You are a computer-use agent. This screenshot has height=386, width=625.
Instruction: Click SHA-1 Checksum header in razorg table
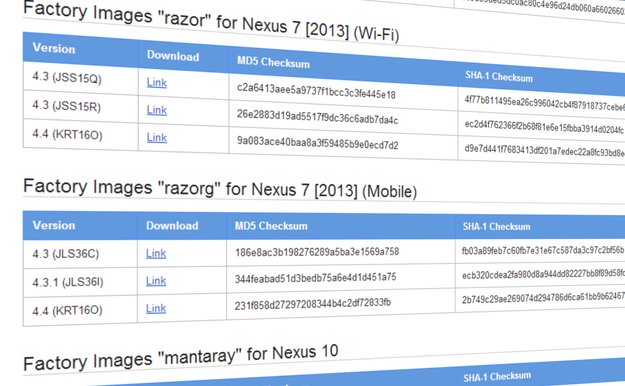click(x=497, y=226)
